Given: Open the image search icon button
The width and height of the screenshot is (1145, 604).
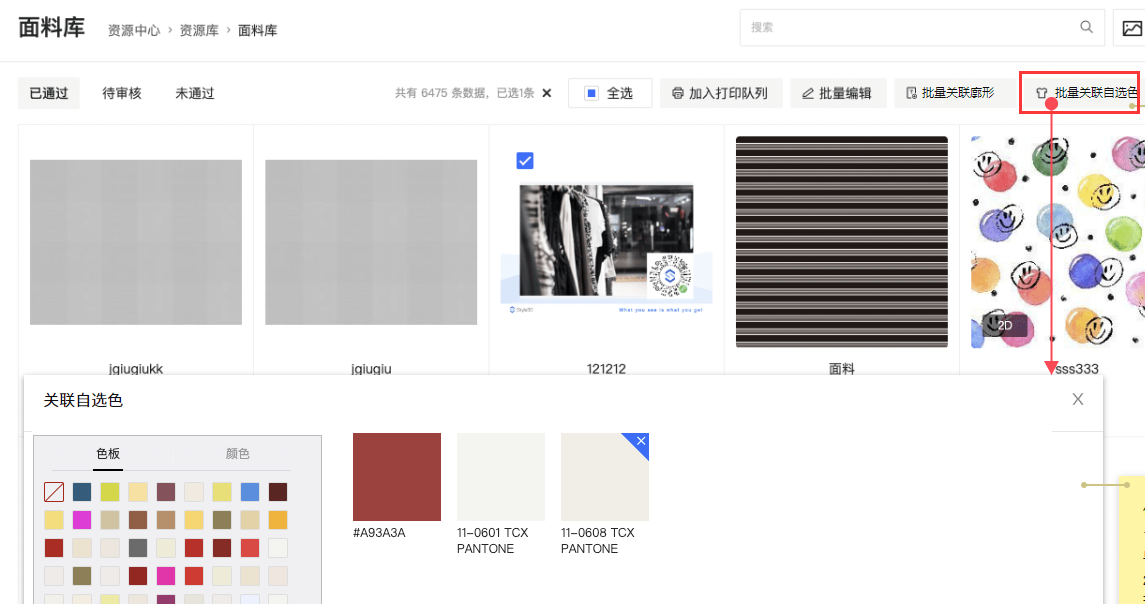Looking at the screenshot, I should coord(1130,28).
